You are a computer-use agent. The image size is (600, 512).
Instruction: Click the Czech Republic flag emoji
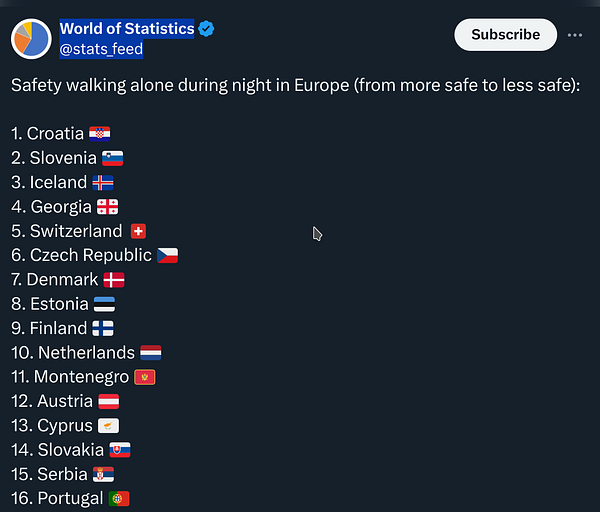point(167,255)
